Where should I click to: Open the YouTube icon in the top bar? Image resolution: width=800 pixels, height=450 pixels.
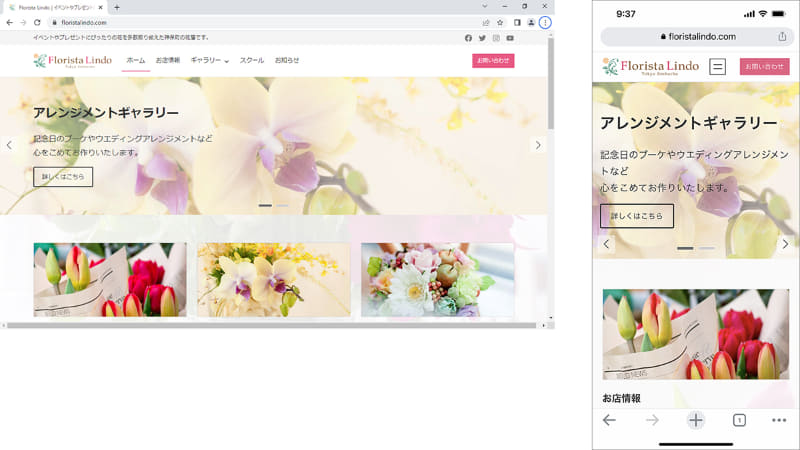point(510,38)
